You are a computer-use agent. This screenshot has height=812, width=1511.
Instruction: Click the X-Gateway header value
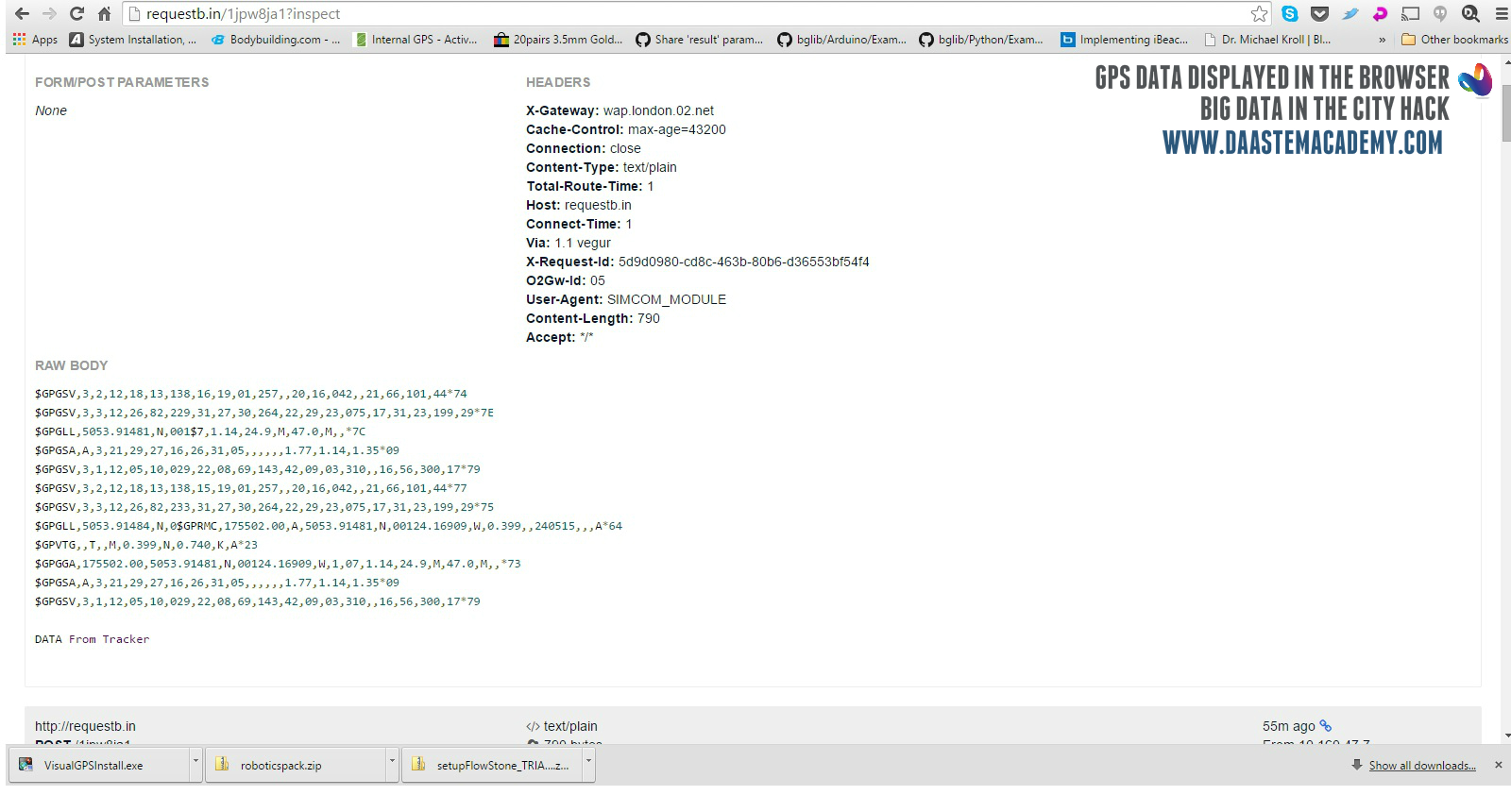pyautogui.click(x=658, y=110)
